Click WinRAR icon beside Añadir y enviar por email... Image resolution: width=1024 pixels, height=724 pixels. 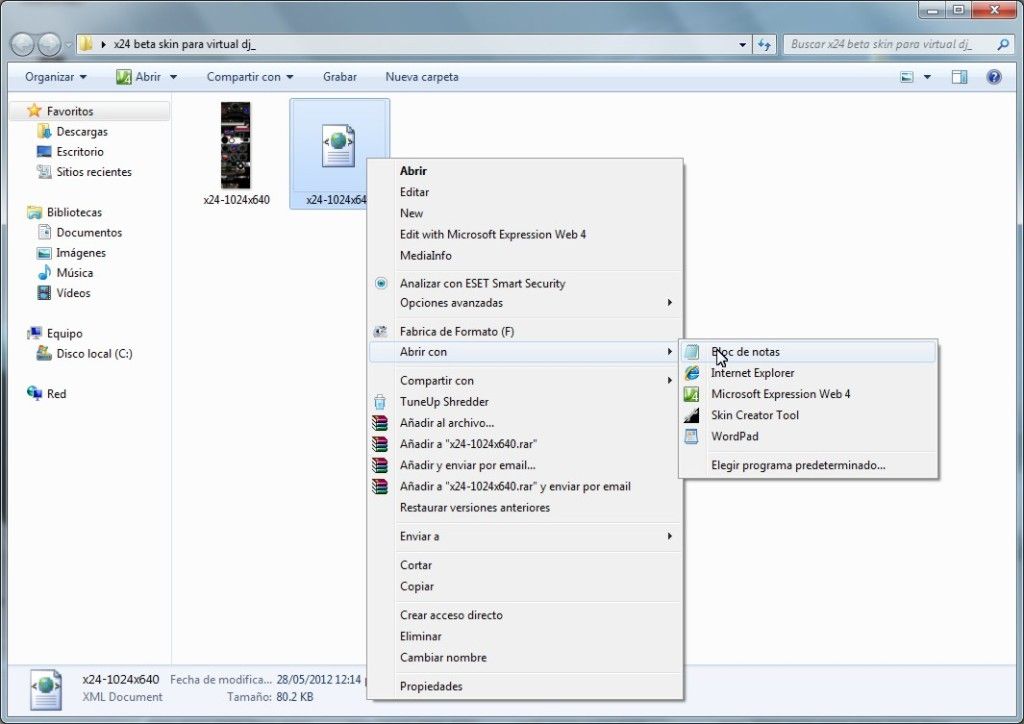pyautogui.click(x=380, y=465)
